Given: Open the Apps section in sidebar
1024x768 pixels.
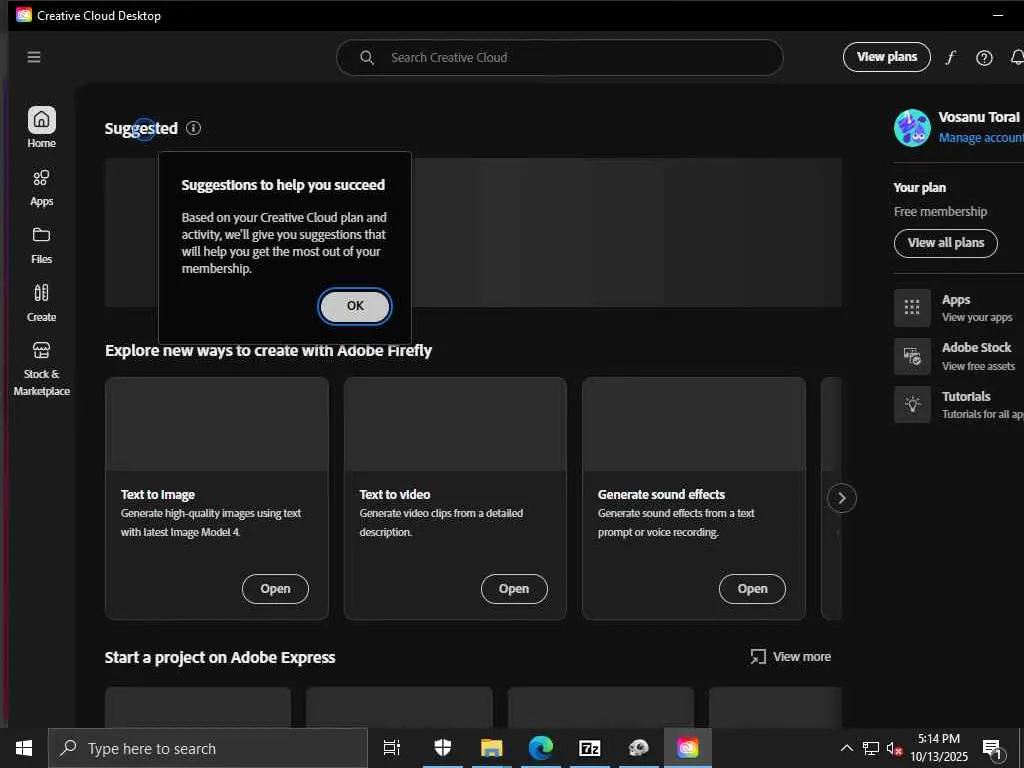Looking at the screenshot, I should click(41, 188).
